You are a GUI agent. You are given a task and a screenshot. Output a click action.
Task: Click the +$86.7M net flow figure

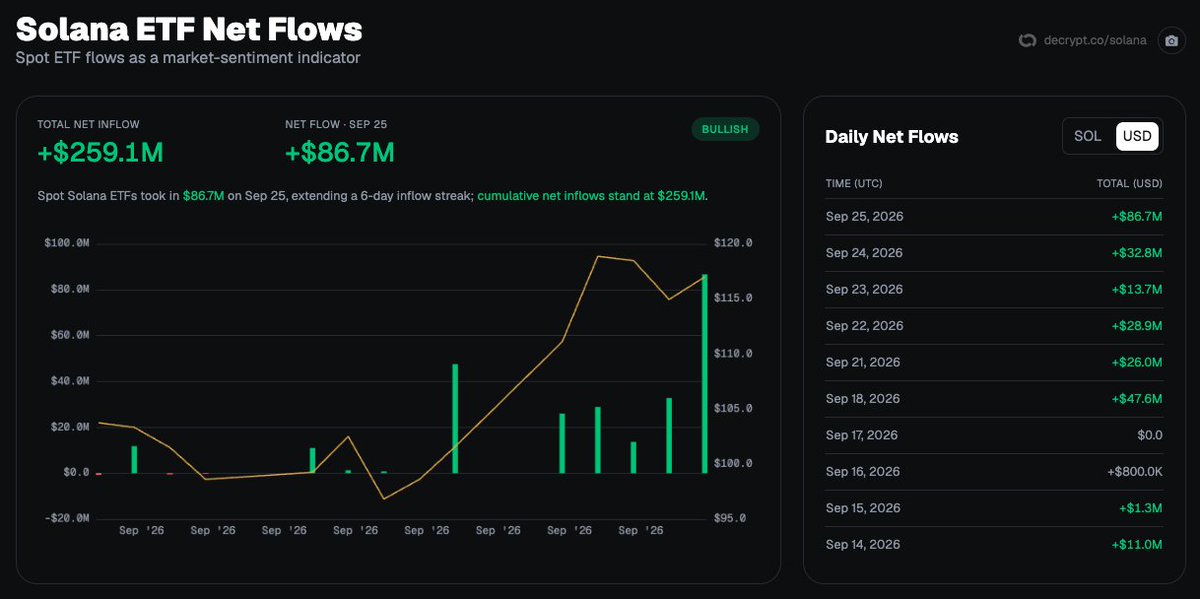coord(339,153)
